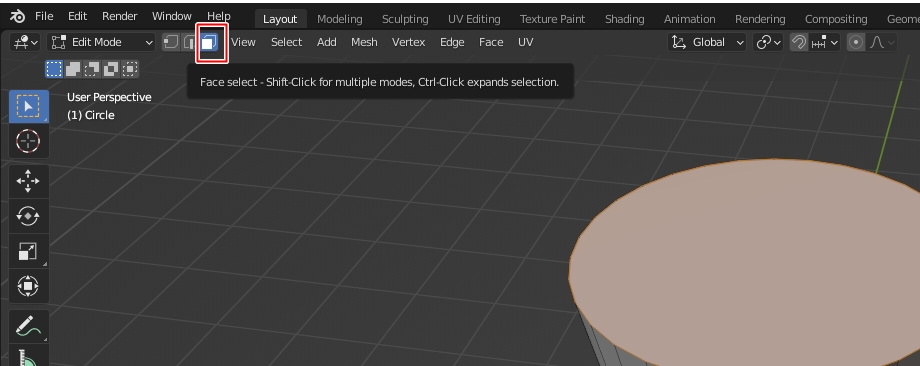Enable face select mode
920x366 pixels.
(209, 42)
